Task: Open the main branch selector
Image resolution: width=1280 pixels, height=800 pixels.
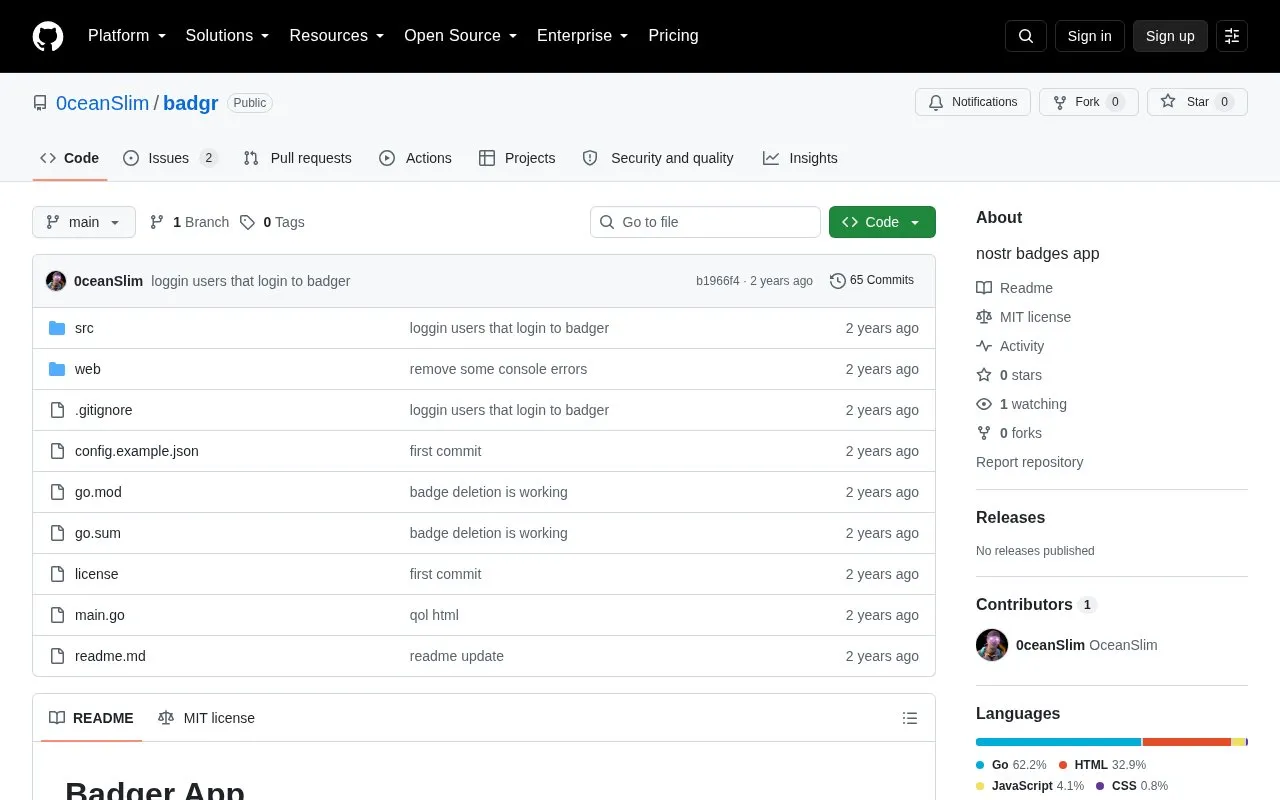Action: click(x=84, y=222)
